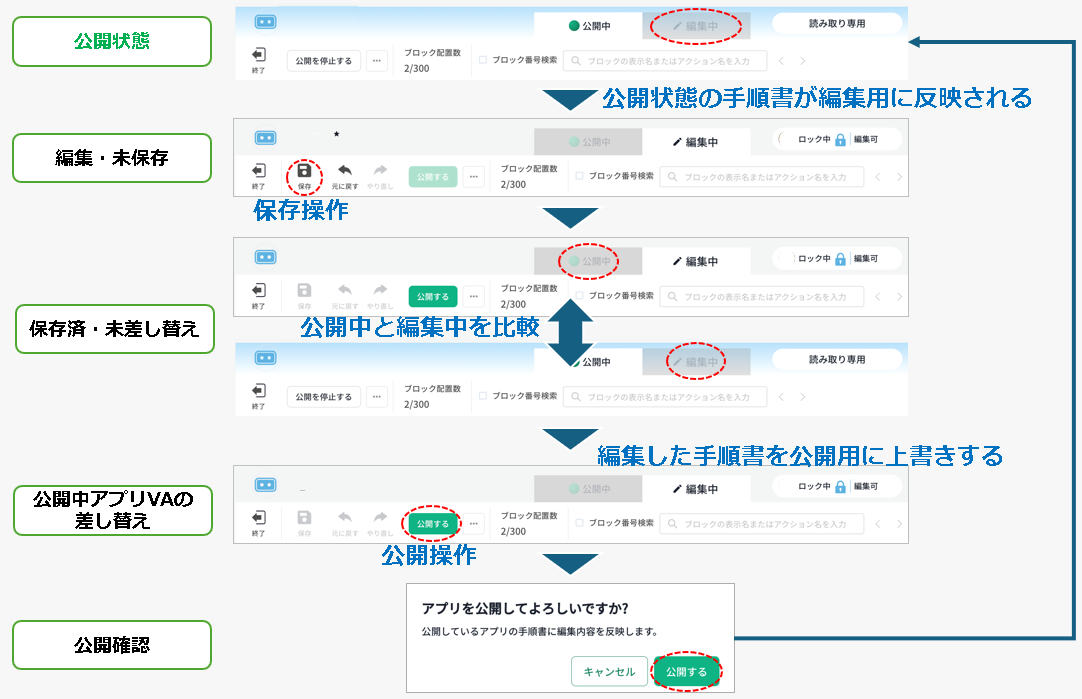The image size is (1082, 699).
Task: Check ブロック番号検索 box in the bottom toolbar
Action: [580, 522]
